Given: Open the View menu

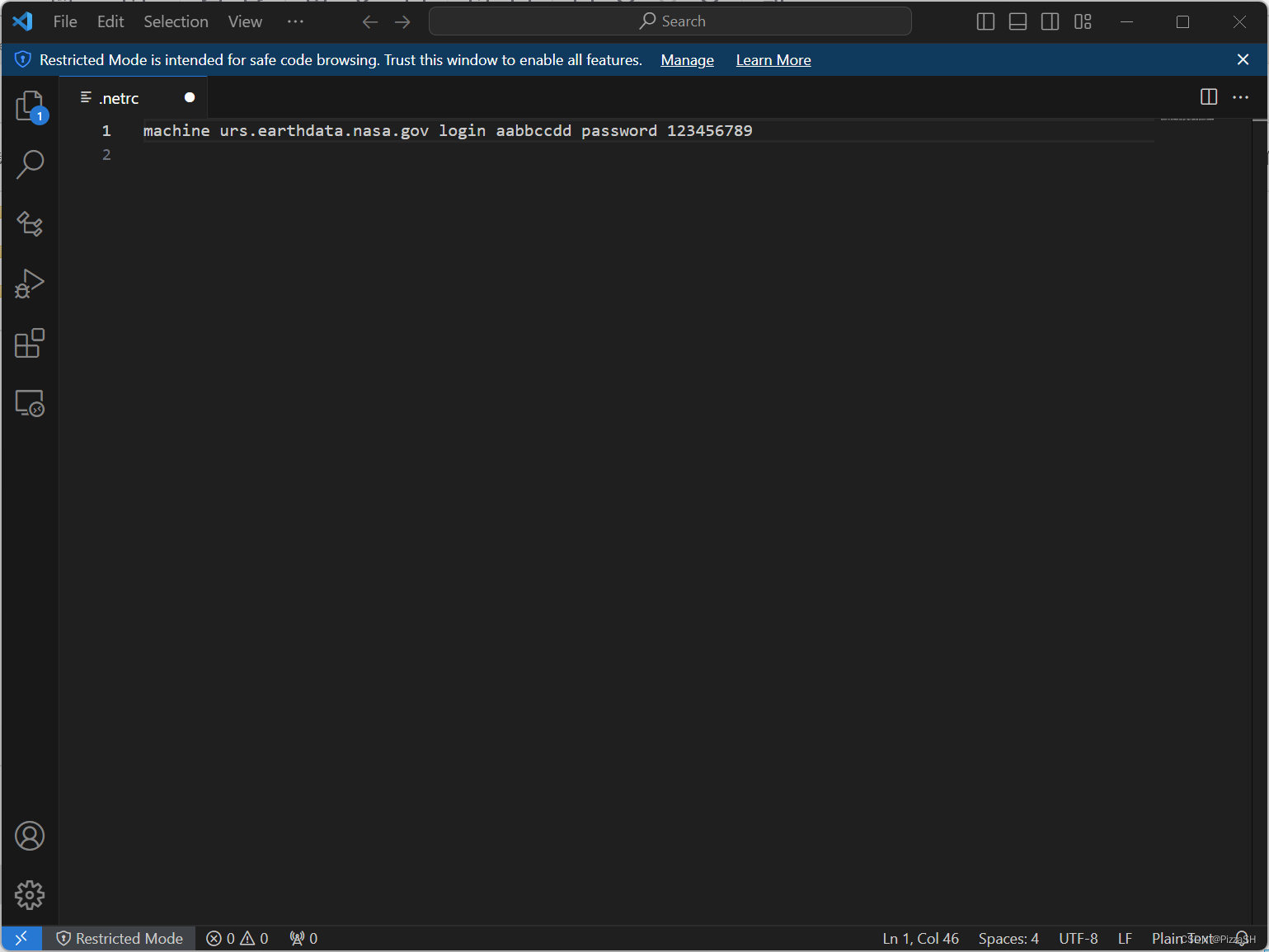Looking at the screenshot, I should point(245,21).
